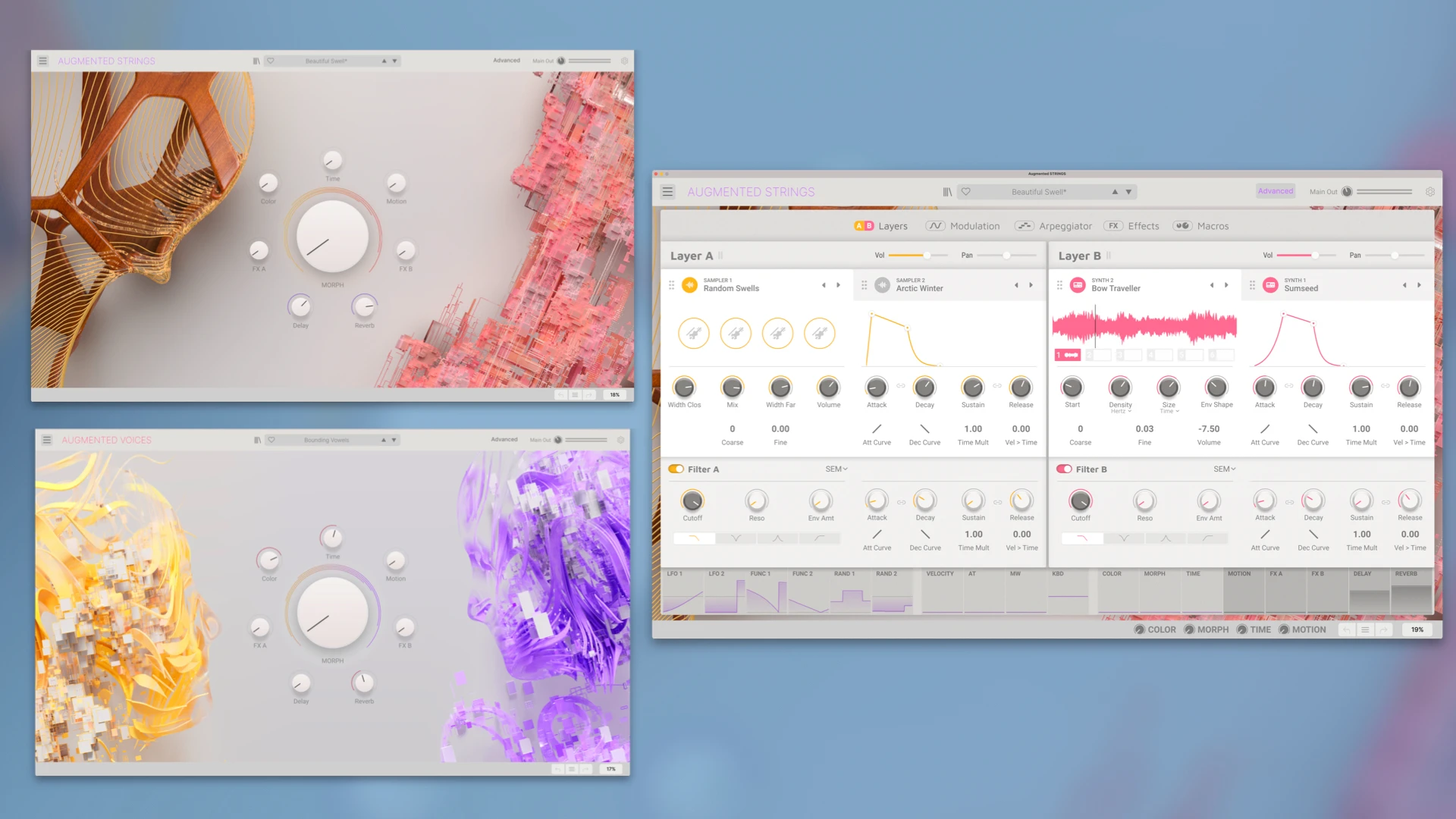Screen dimensions: 1456x819
Task: Select next preset with down arrow
Action: [1128, 192]
